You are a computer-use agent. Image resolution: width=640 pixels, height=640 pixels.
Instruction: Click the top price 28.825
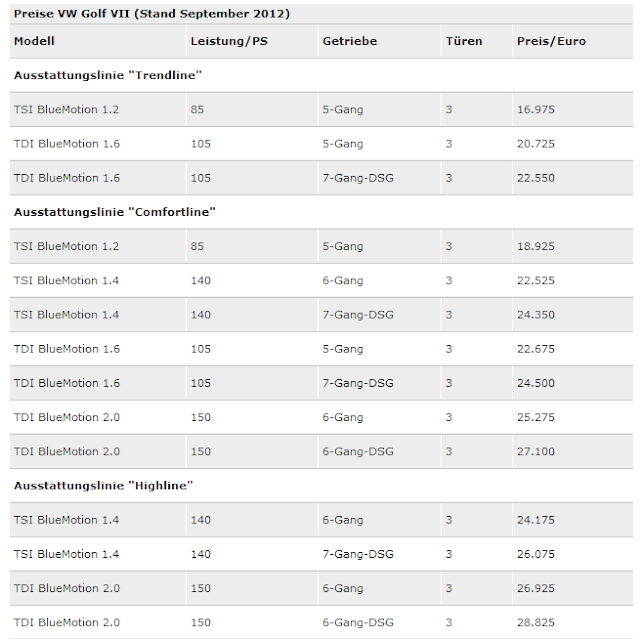536,622
